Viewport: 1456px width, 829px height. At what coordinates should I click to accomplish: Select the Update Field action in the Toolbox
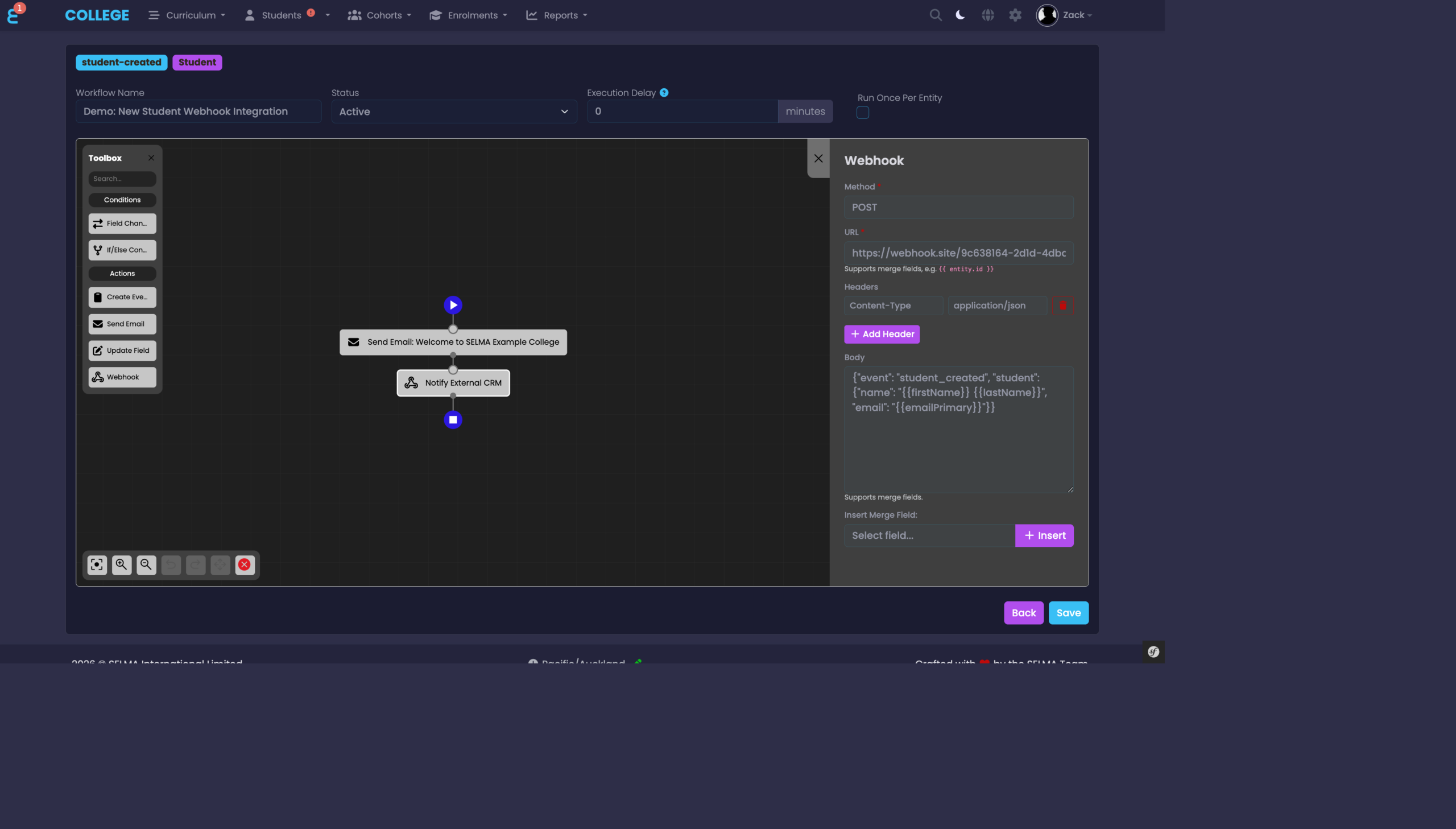(x=122, y=350)
